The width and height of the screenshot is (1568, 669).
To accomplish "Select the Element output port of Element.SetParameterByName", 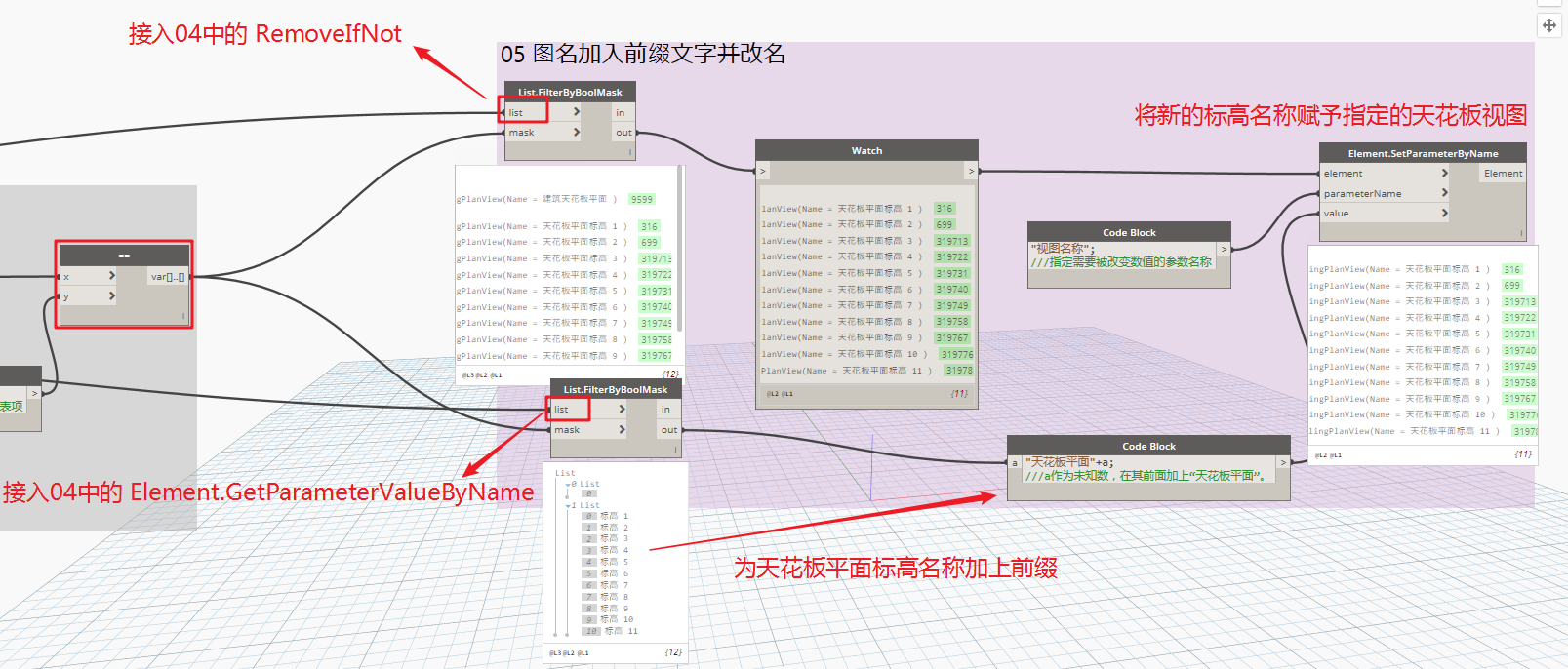I will (x=1503, y=174).
